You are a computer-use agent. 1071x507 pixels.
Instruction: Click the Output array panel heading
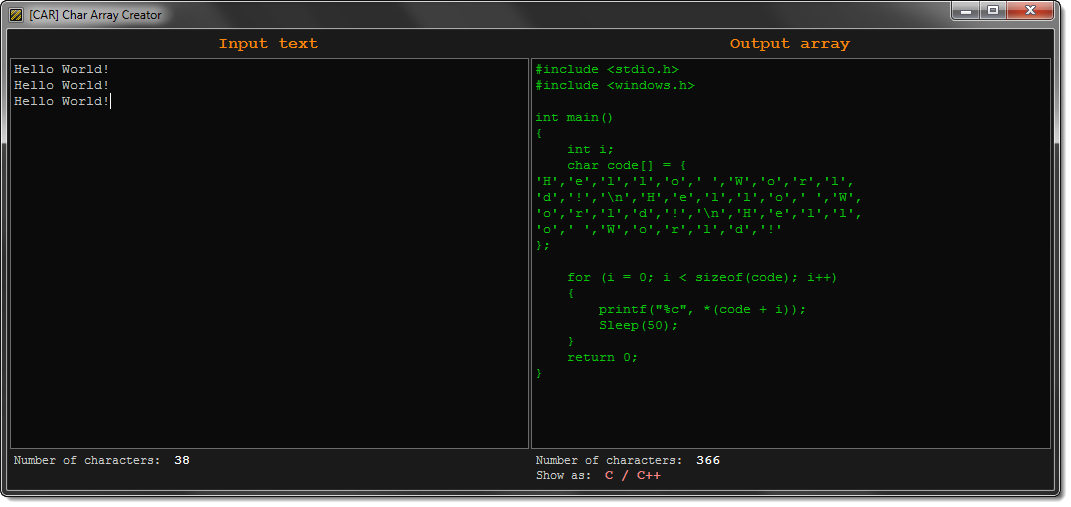[789, 43]
